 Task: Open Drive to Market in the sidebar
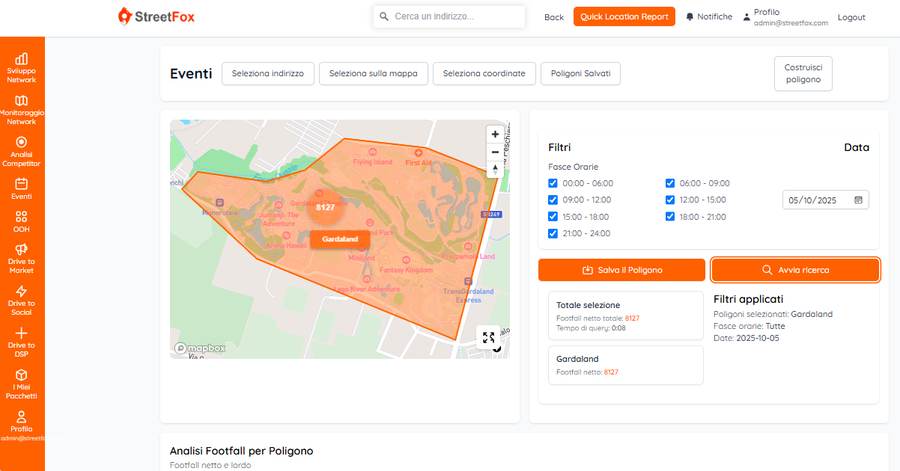coord(21,258)
